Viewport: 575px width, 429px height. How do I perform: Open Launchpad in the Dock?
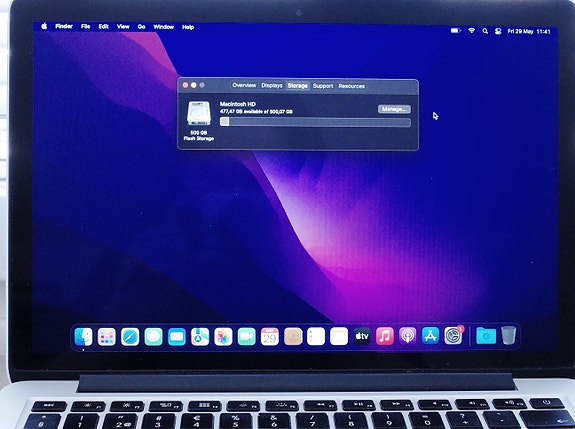107,337
